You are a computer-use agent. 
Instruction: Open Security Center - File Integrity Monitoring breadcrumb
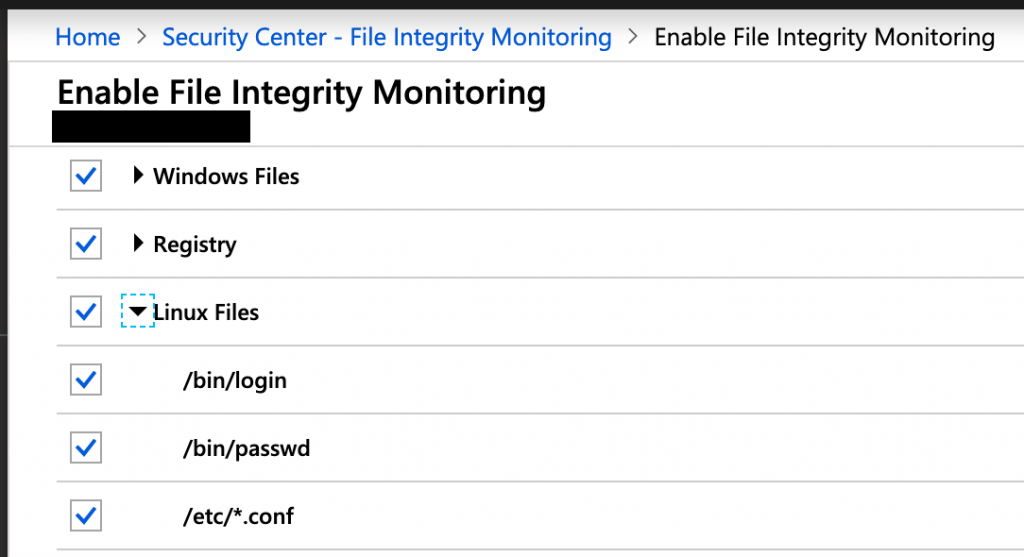click(x=387, y=37)
